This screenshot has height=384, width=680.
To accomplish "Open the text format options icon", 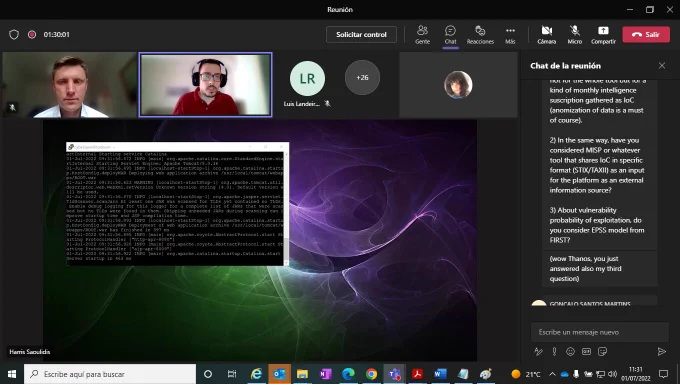I will coord(538,351).
